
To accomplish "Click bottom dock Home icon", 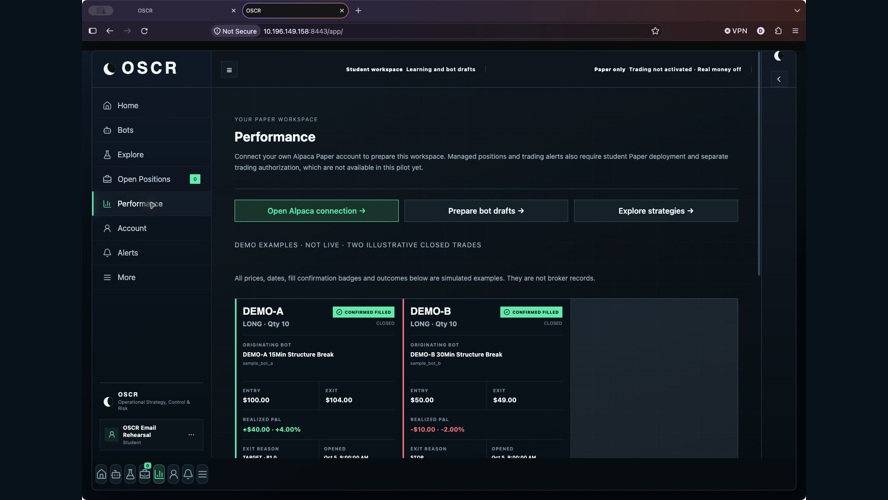I will [101, 475].
